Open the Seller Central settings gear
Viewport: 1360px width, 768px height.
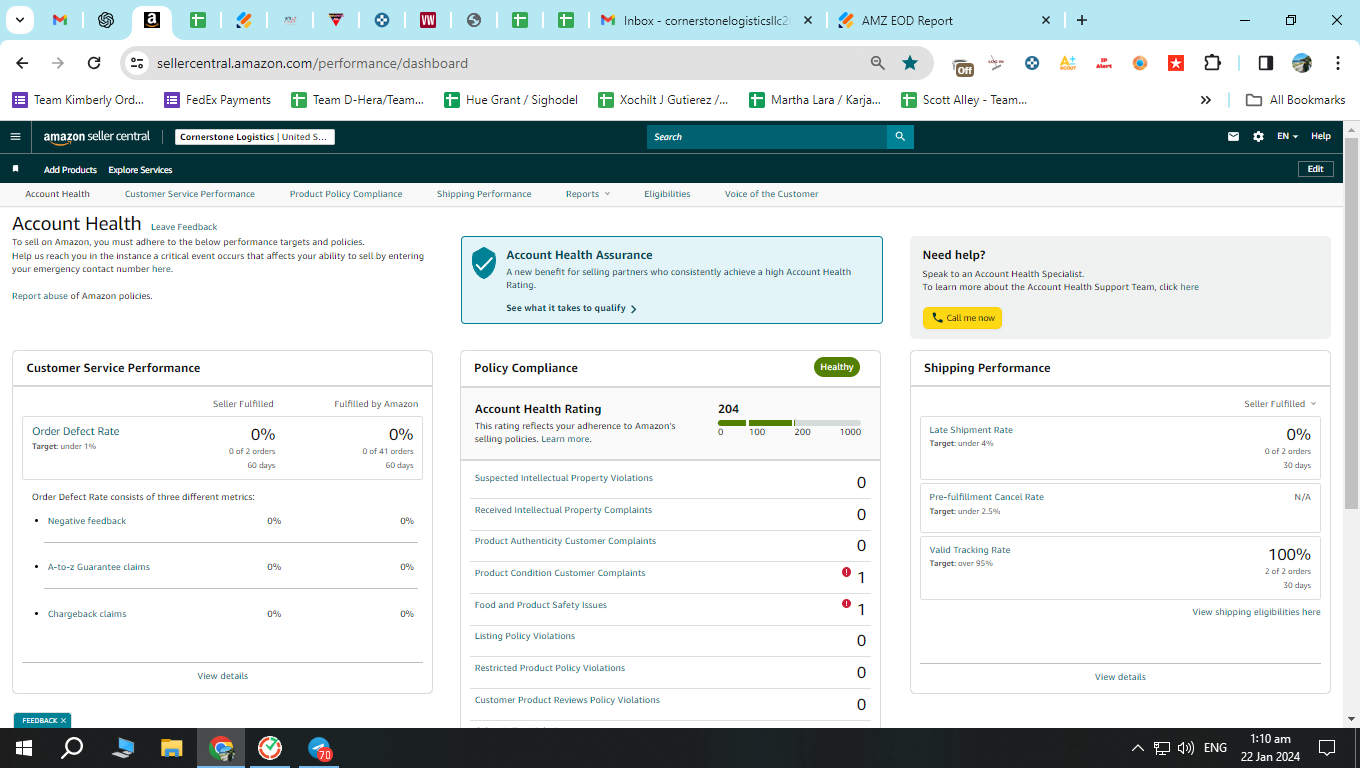point(1258,137)
